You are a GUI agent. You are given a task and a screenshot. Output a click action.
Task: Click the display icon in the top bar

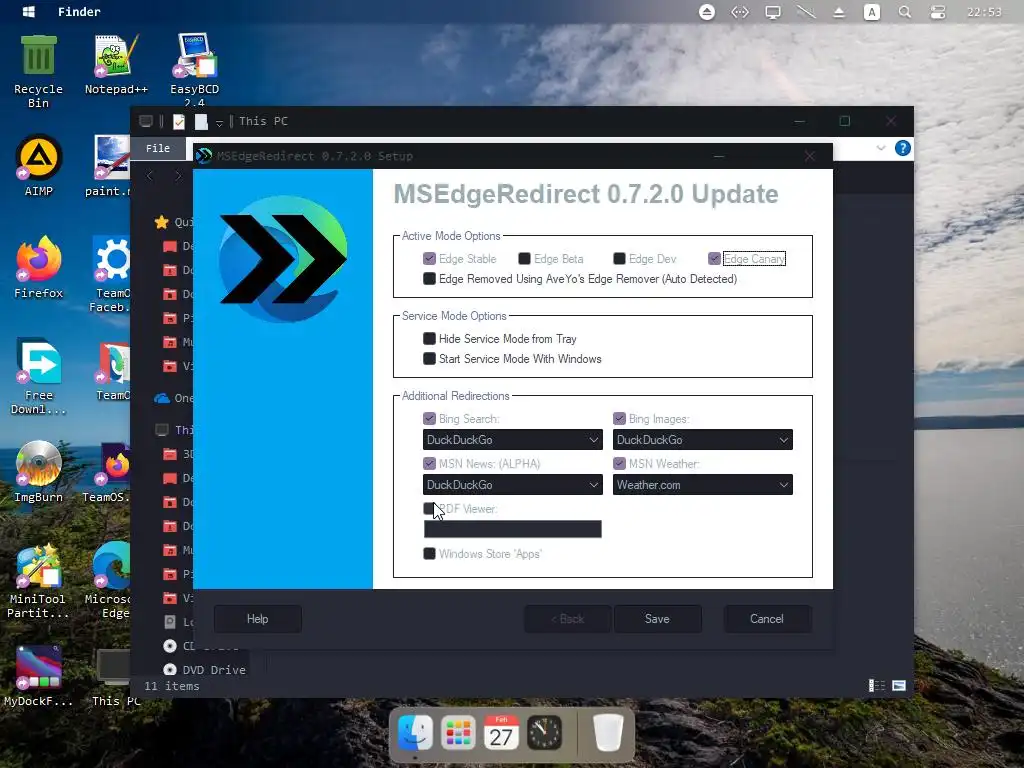pos(773,12)
